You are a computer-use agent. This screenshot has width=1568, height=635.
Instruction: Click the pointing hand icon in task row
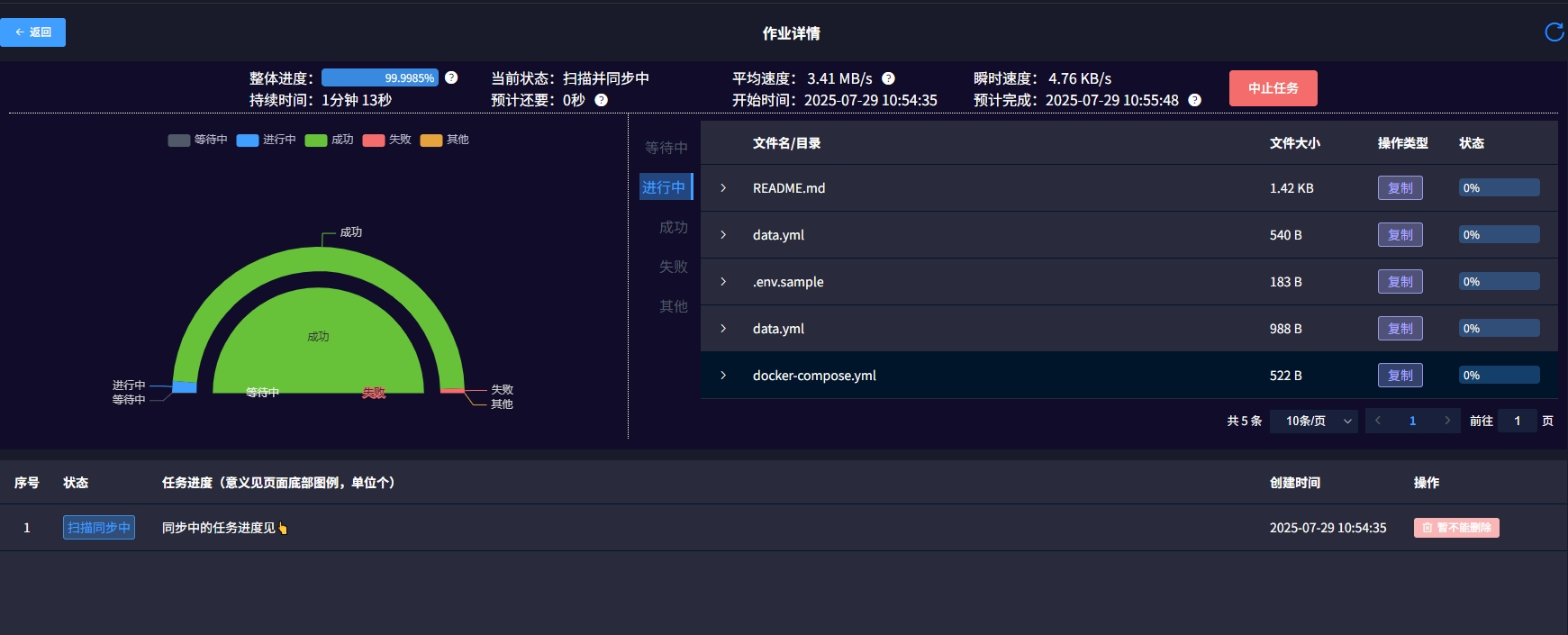click(283, 529)
